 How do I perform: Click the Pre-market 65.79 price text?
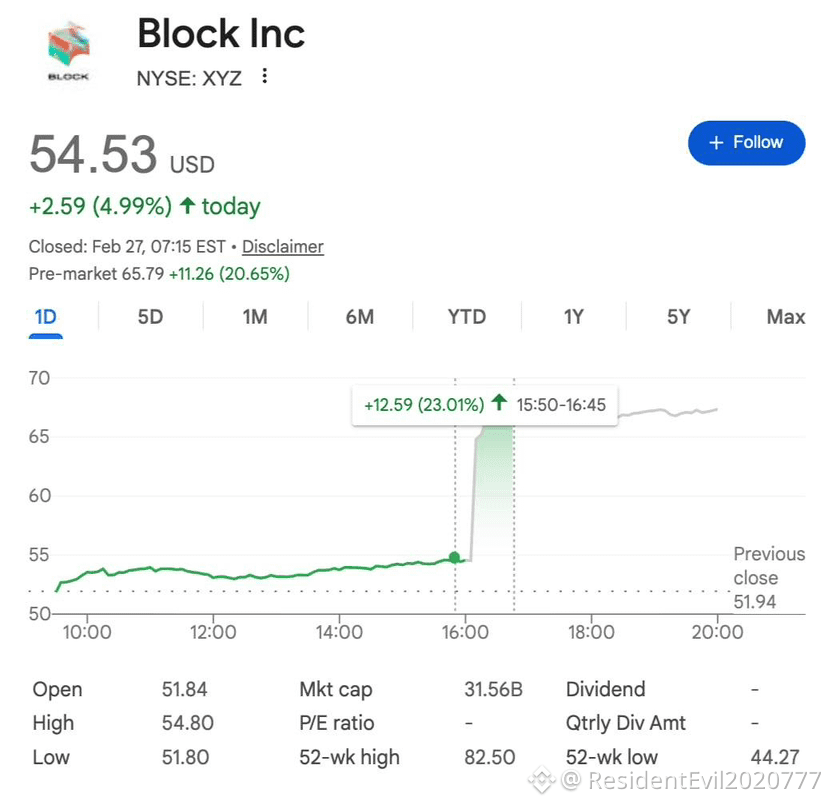click(x=96, y=274)
